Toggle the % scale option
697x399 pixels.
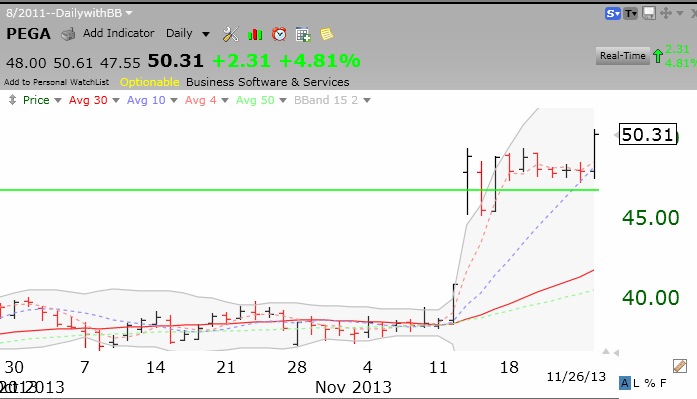(x=649, y=383)
